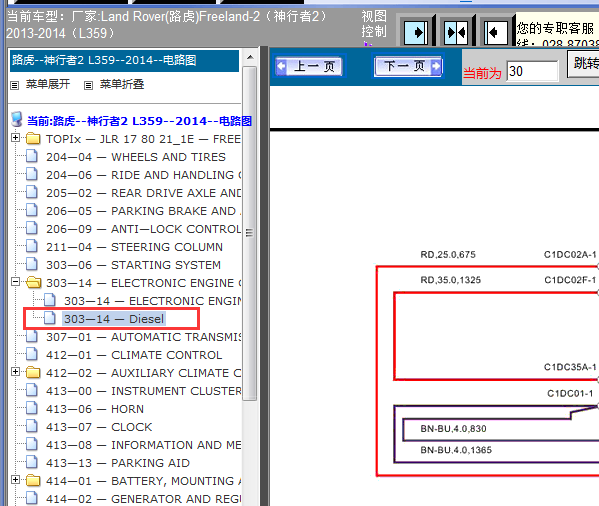Open 413—13 — PARKING AID

(118, 463)
